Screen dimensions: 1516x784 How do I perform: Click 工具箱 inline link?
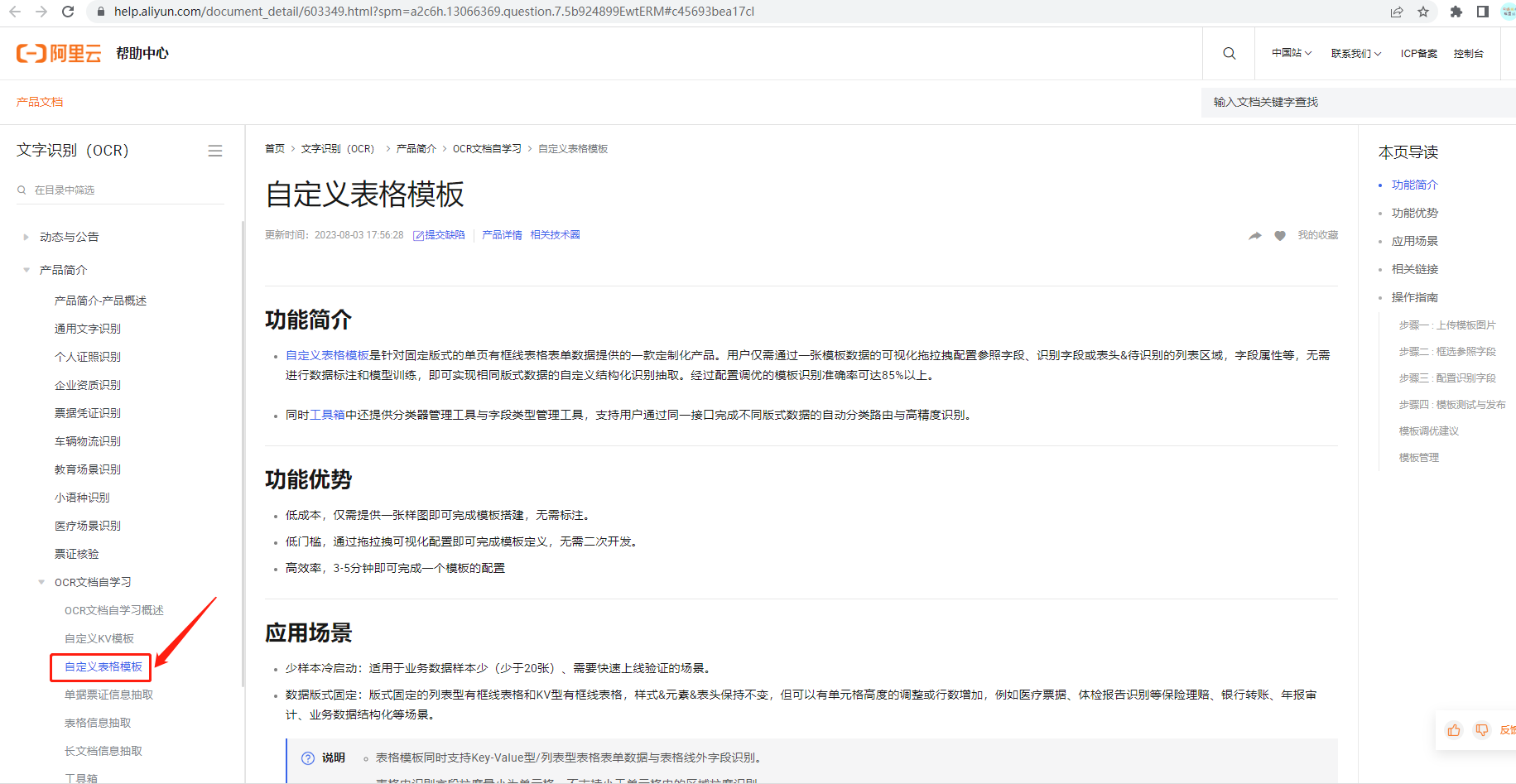point(327,415)
